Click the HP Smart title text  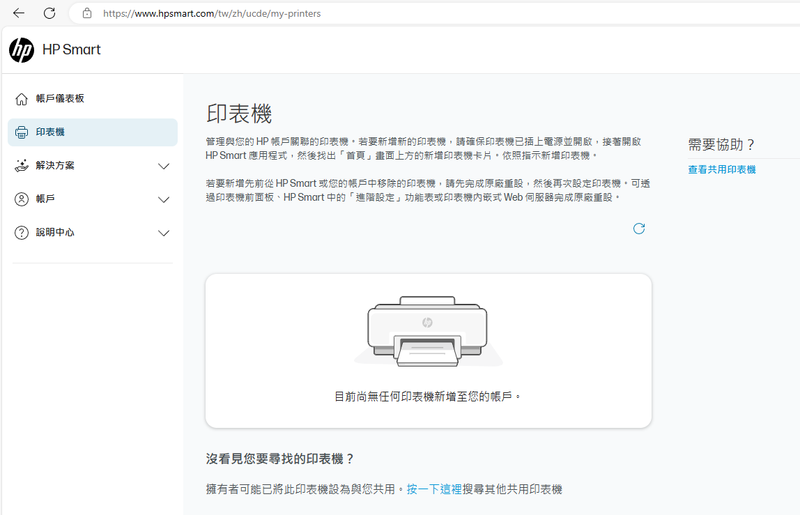(x=71, y=50)
